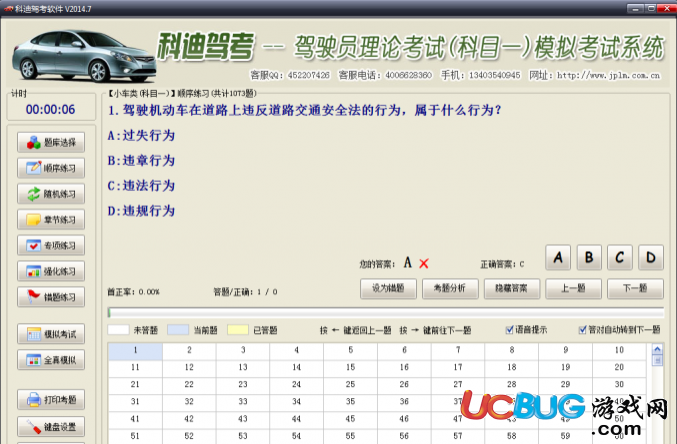This screenshot has width=677, height=444.
Task: Jump to question 52 in grid
Action: click(x=189, y=437)
